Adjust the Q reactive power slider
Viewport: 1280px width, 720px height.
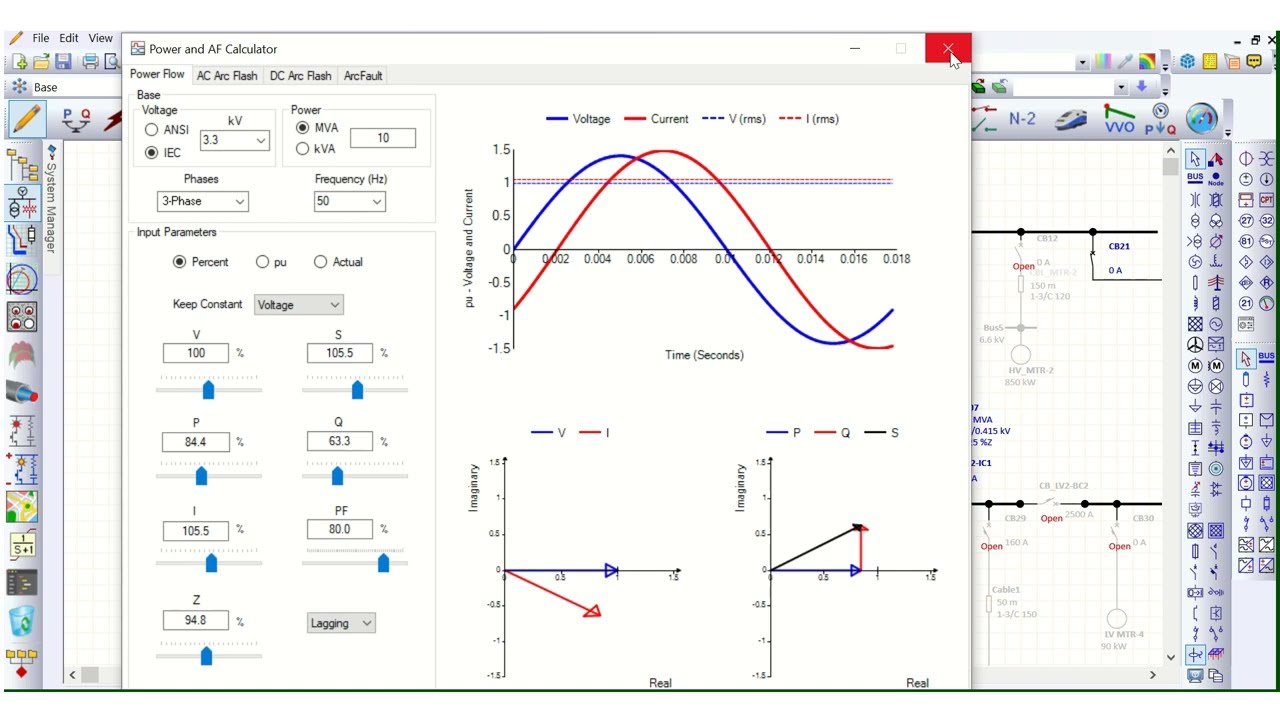click(337, 476)
